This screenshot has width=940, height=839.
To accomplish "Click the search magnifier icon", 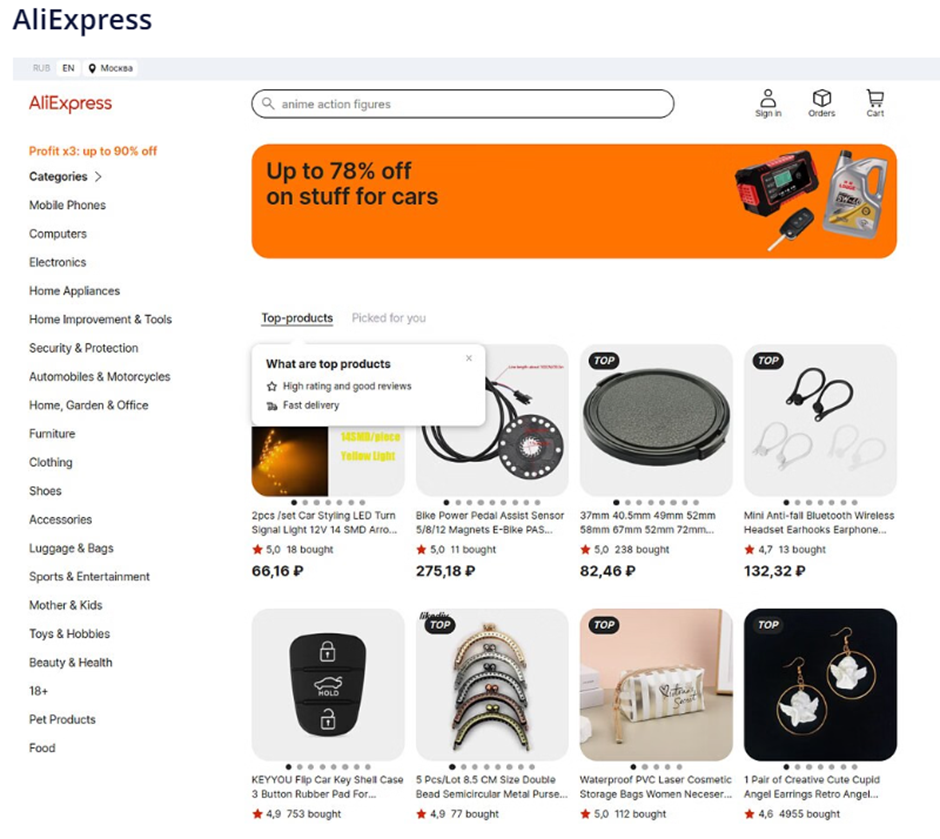I will click(x=268, y=104).
